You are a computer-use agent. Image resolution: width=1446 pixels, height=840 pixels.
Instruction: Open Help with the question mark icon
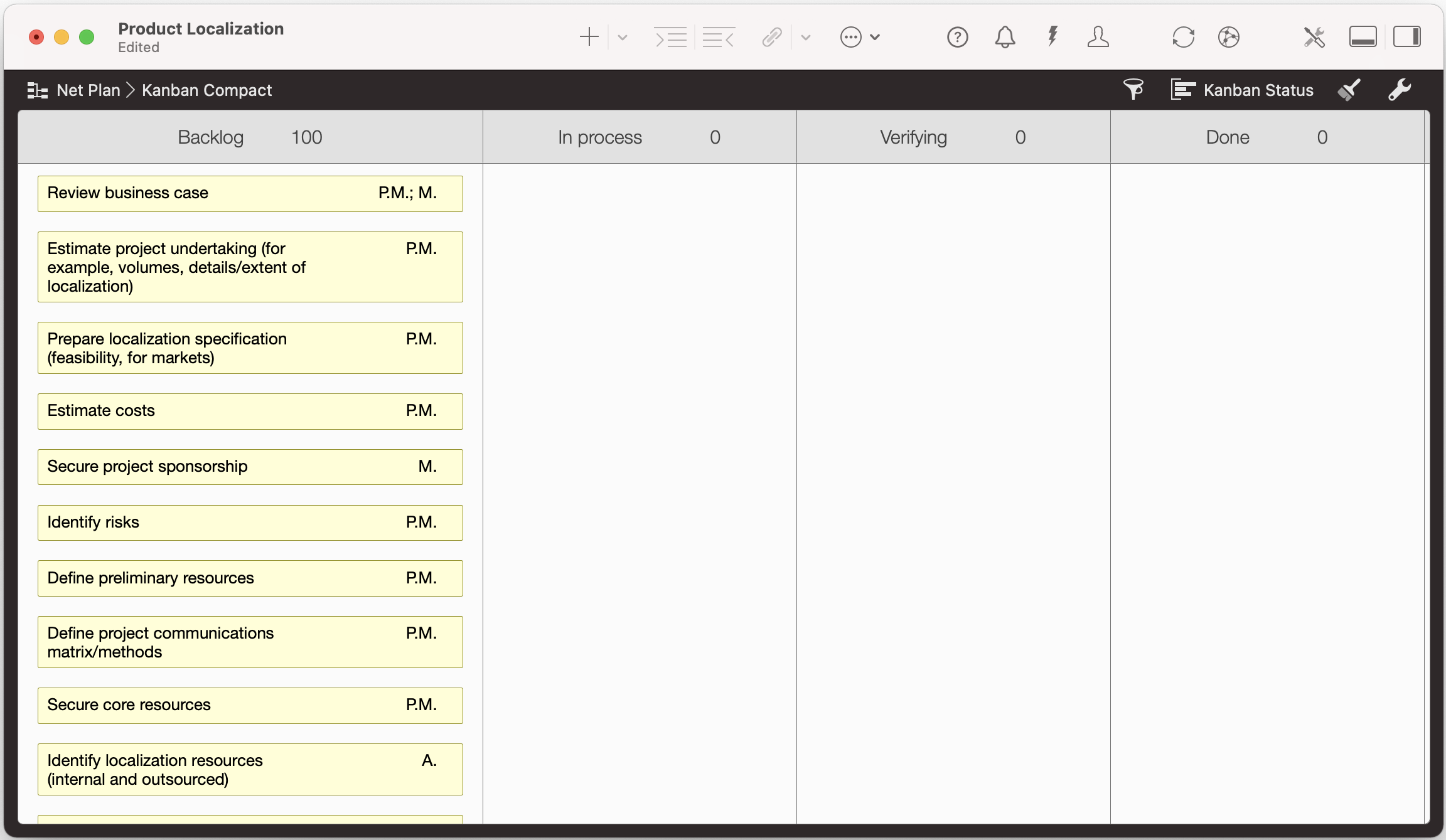[957, 37]
